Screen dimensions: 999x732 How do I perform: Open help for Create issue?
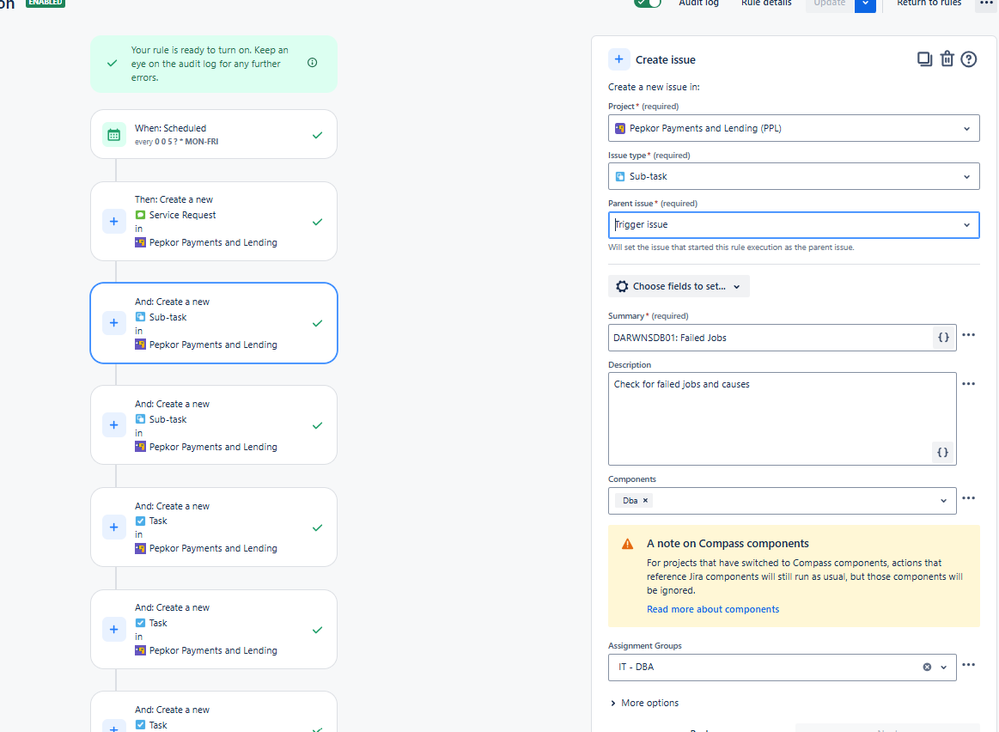point(968,59)
